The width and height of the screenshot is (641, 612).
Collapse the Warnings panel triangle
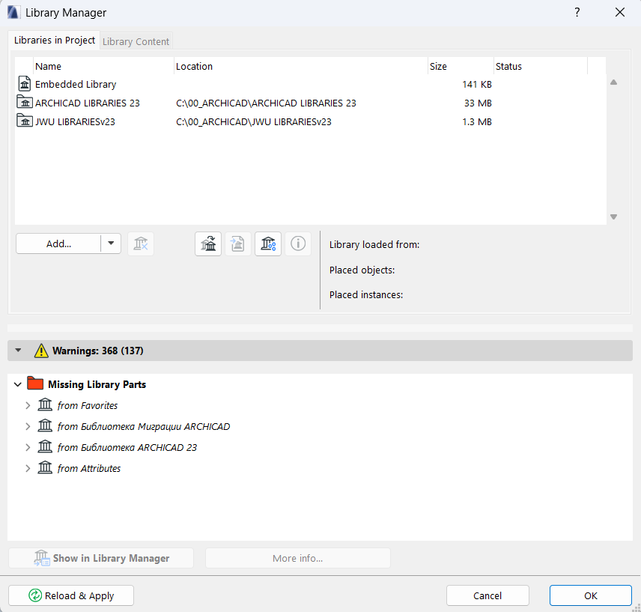point(18,350)
